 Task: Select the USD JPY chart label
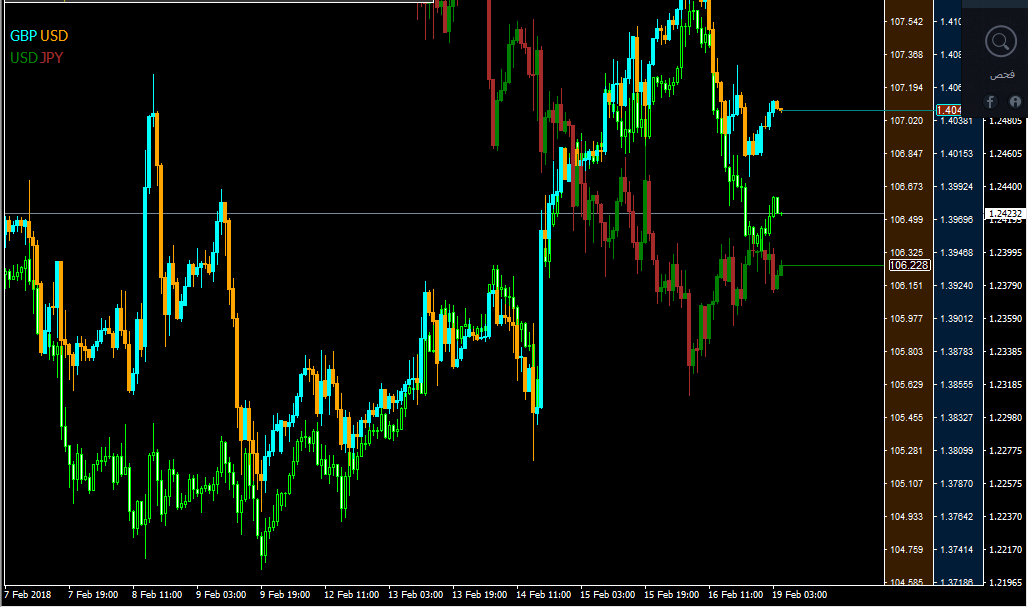pos(37,58)
